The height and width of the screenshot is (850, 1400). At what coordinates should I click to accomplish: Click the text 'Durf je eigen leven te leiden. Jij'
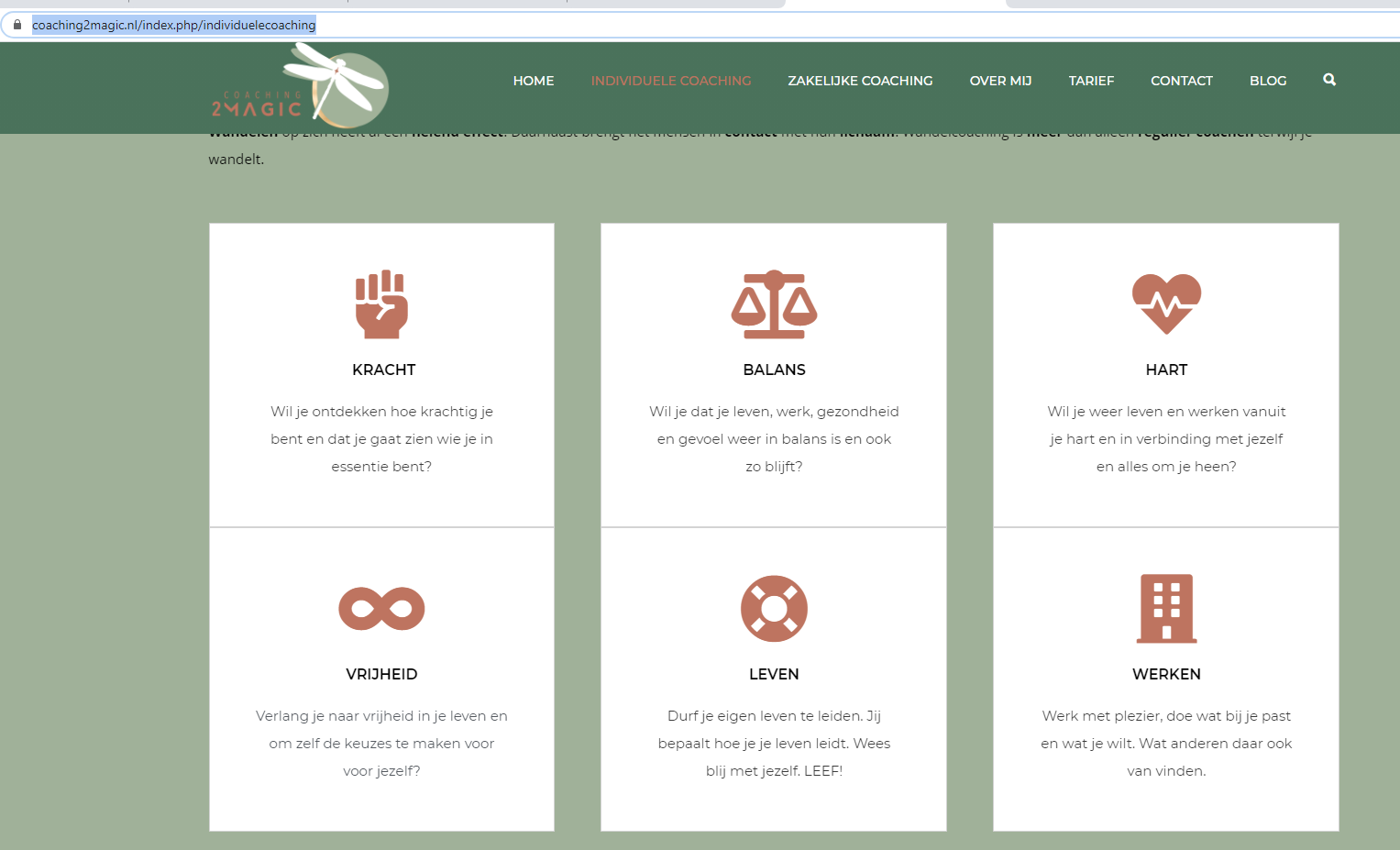tap(774, 716)
